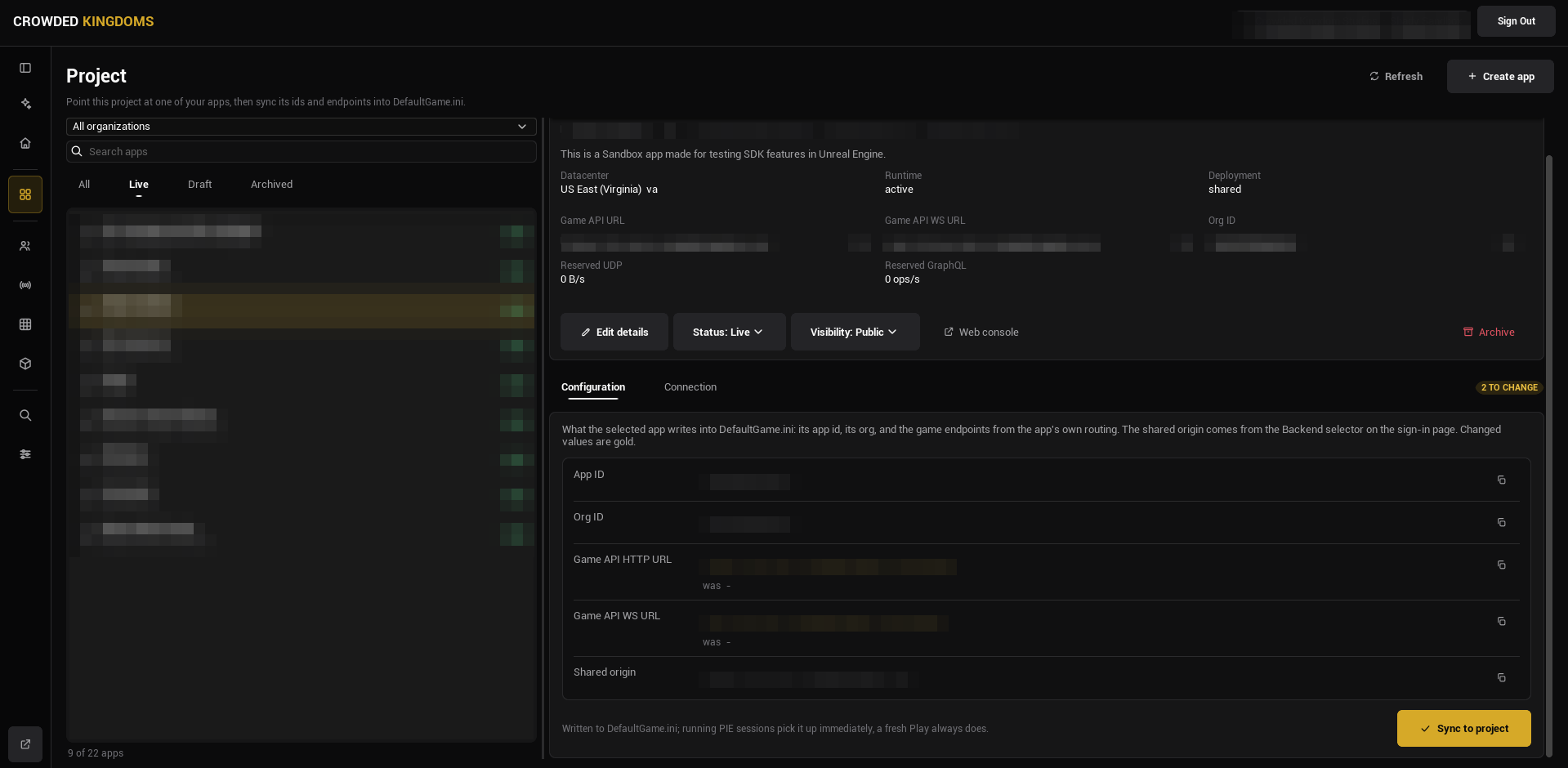Switch to the Draft apps tab
The width and height of the screenshot is (1568, 768).
click(199, 185)
